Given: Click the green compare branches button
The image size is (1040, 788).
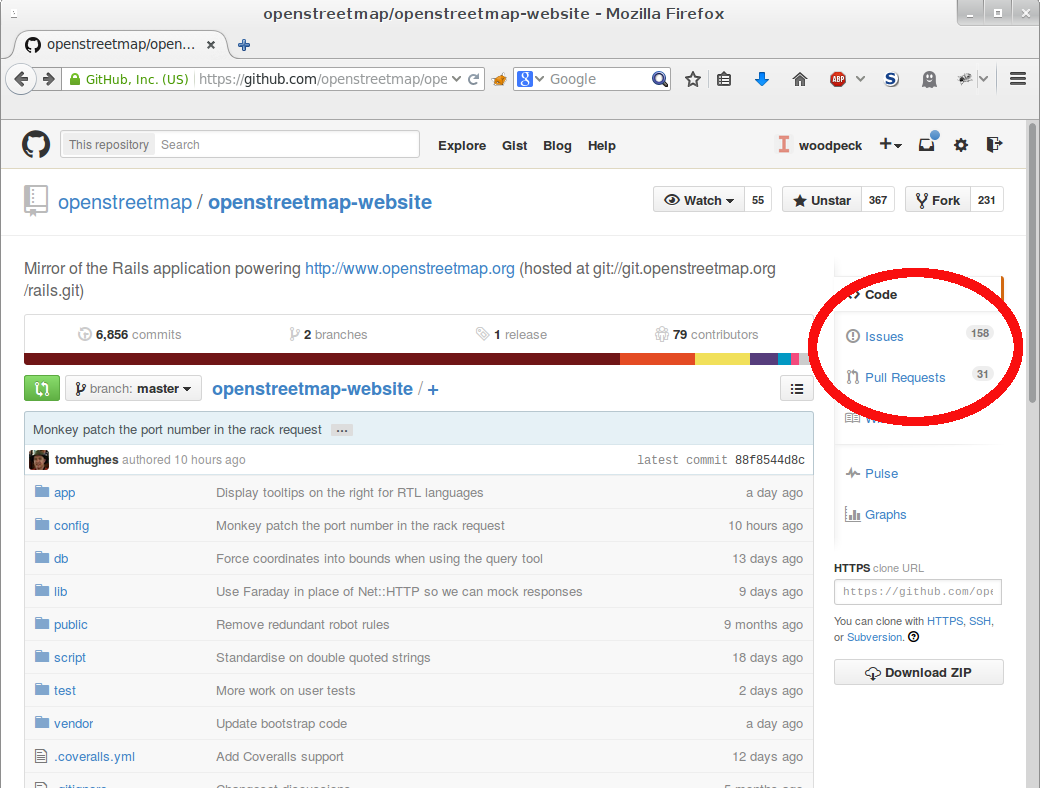Looking at the screenshot, I should pos(42,389).
